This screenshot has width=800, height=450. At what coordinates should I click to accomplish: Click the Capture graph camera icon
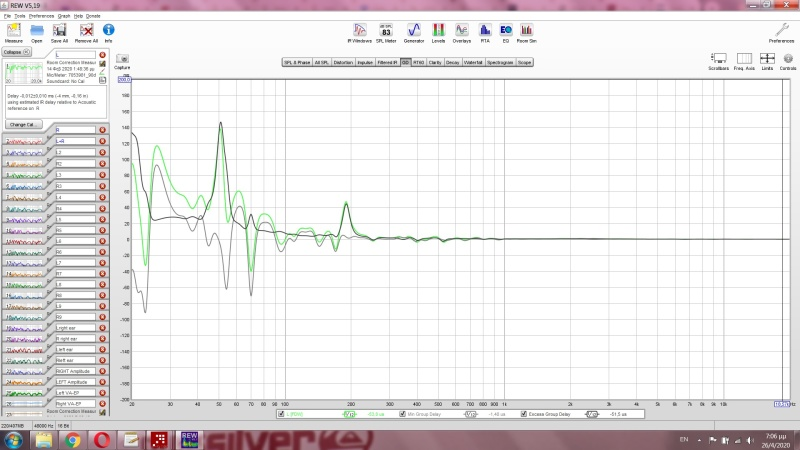click(124, 61)
